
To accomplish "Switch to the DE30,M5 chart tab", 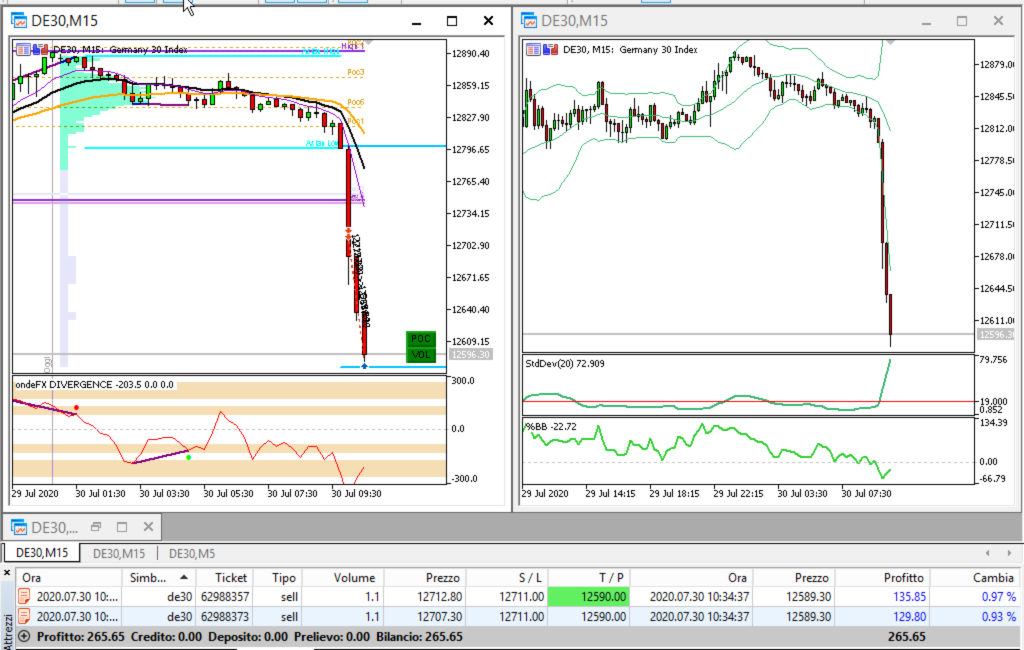I will 192,553.
